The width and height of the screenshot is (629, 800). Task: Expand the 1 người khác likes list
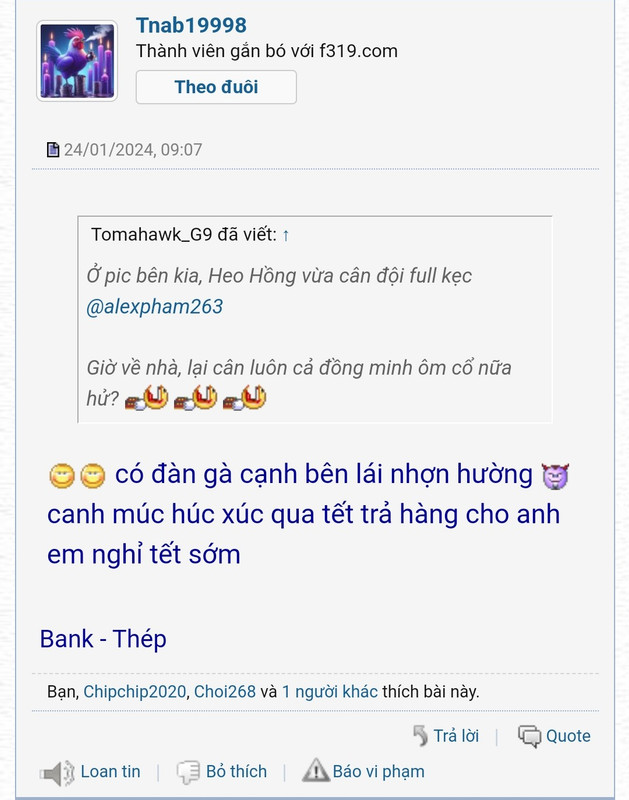330,691
